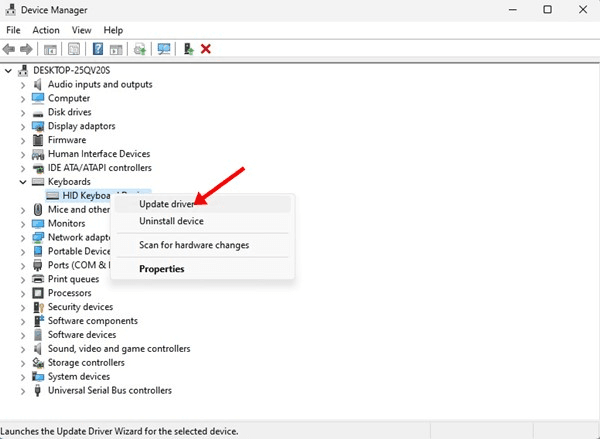Select the HID Keyboard Device entry
This screenshot has height=439, width=600.
(98, 196)
